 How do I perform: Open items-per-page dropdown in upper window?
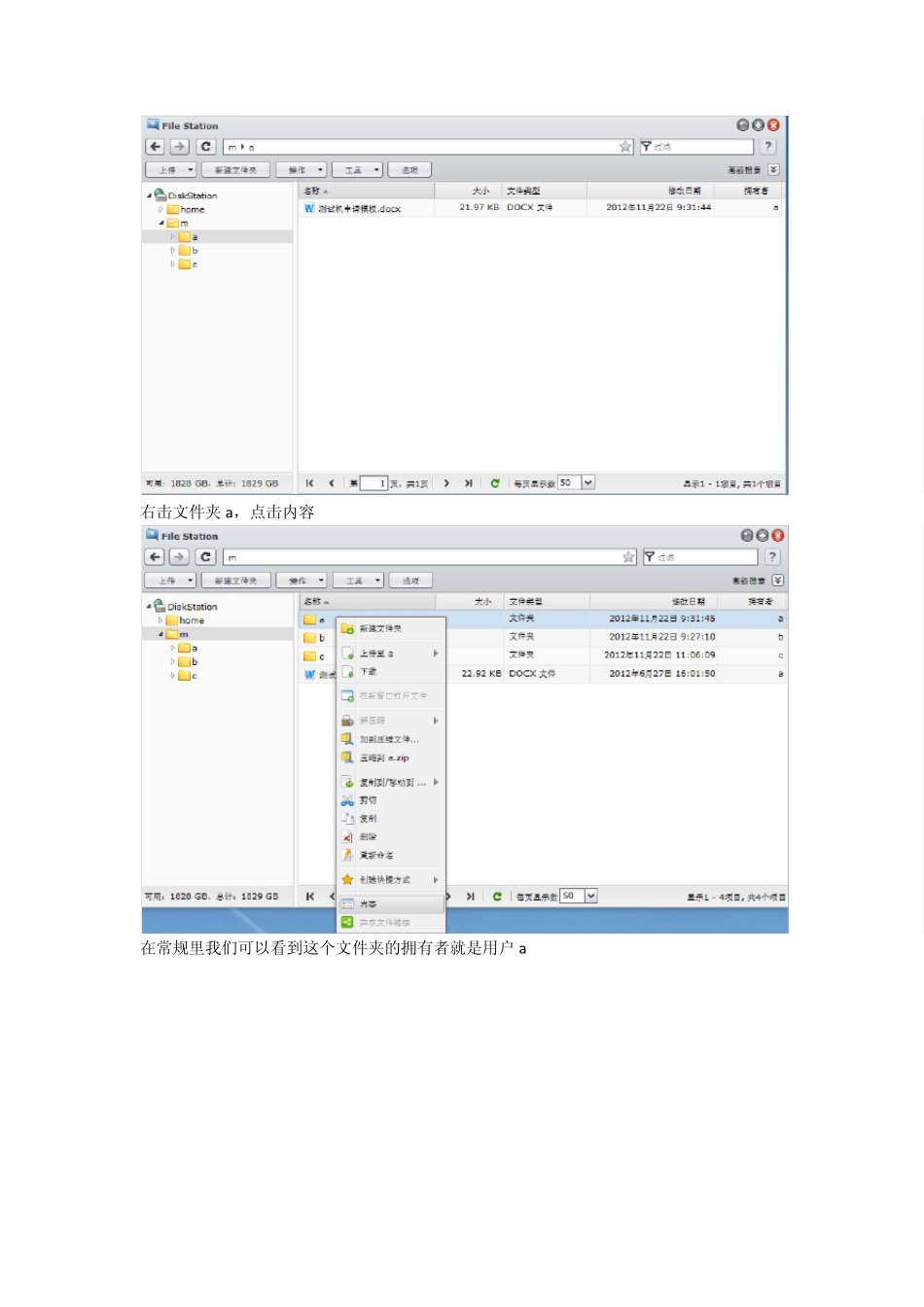588,483
